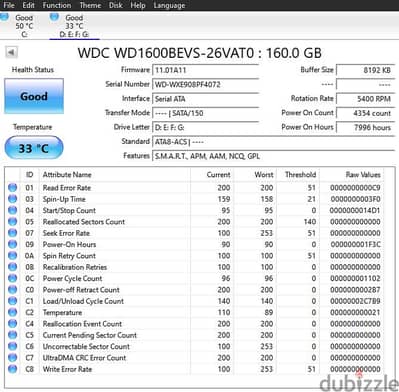Click status icon for Reallocated Sectors Count
The width and height of the screenshot is (399, 392).
[x=13, y=221]
